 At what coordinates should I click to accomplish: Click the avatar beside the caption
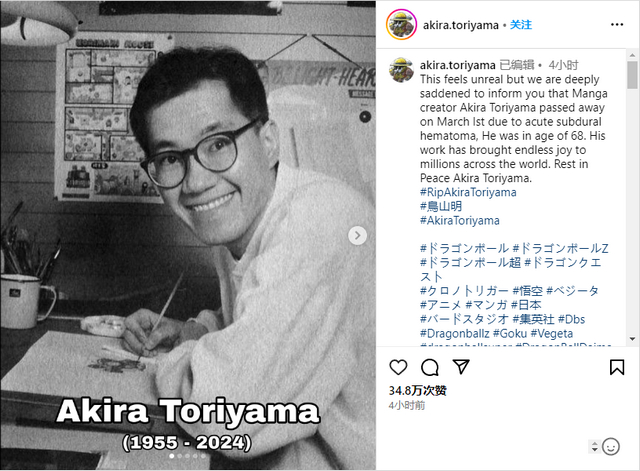pos(401,70)
